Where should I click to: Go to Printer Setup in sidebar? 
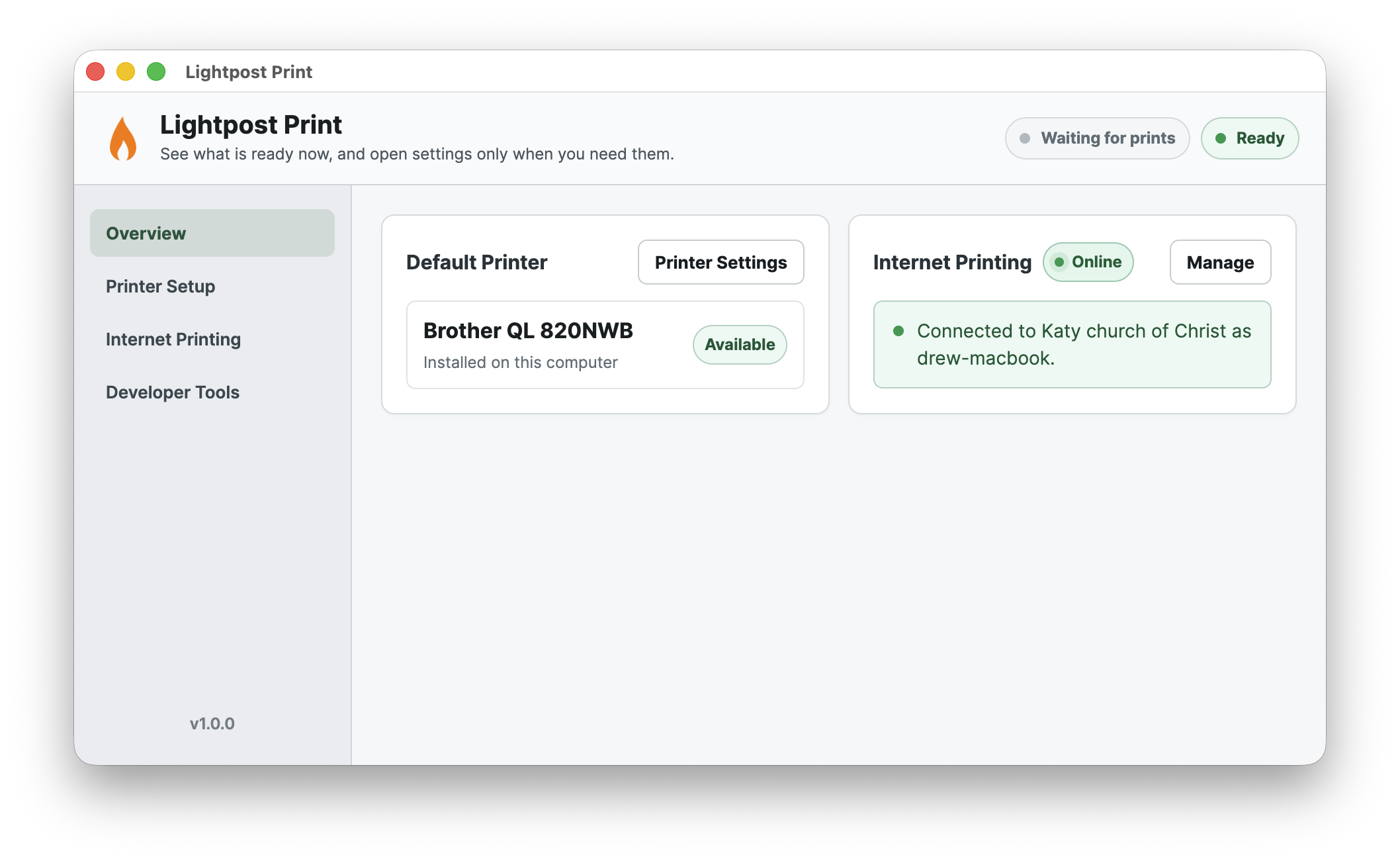click(212, 286)
